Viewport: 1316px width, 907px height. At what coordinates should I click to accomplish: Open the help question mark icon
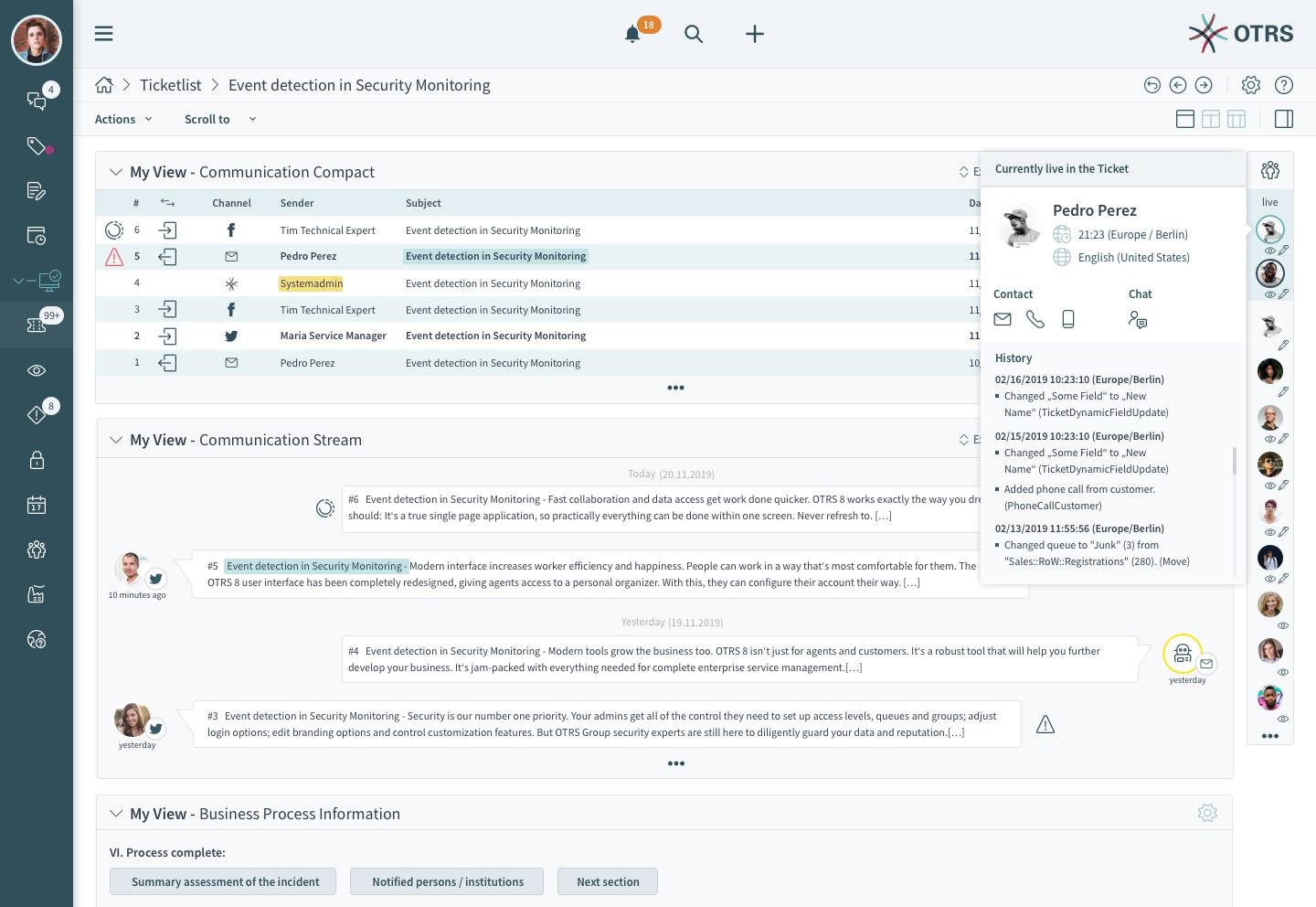[x=1284, y=85]
